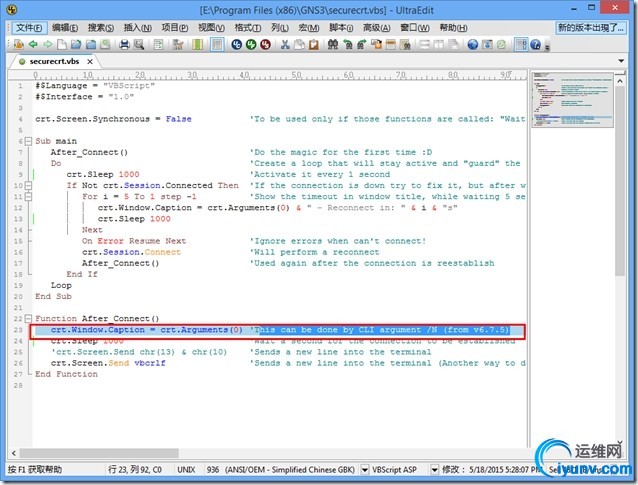The image size is (638, 485).
Task: Select the securecrt.vbs file tab
Action: [54, 61]
